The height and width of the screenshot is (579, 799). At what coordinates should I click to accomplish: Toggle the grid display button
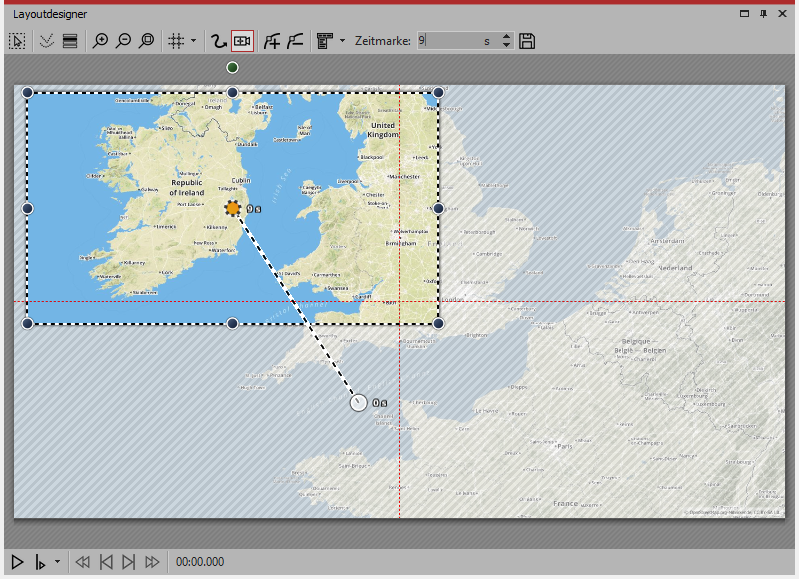point(175,41)
